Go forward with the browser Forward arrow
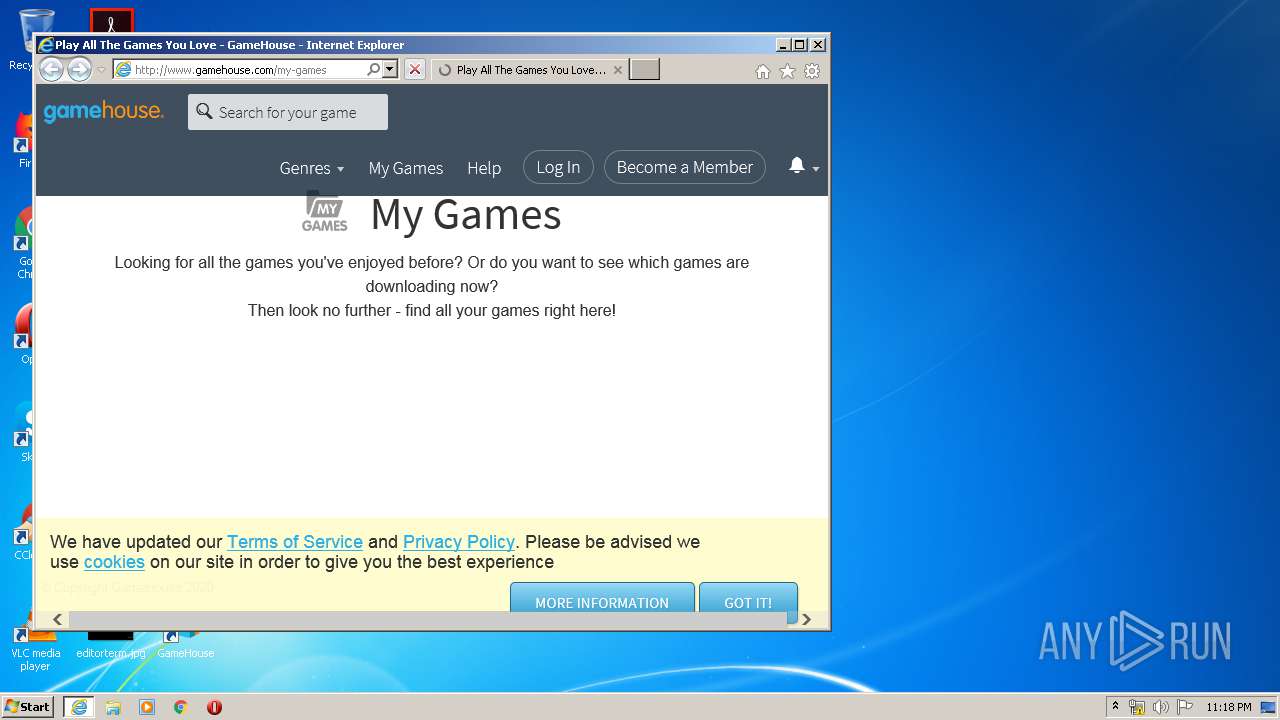This screenshot has height=720, width=1280. tap(79, 69)
